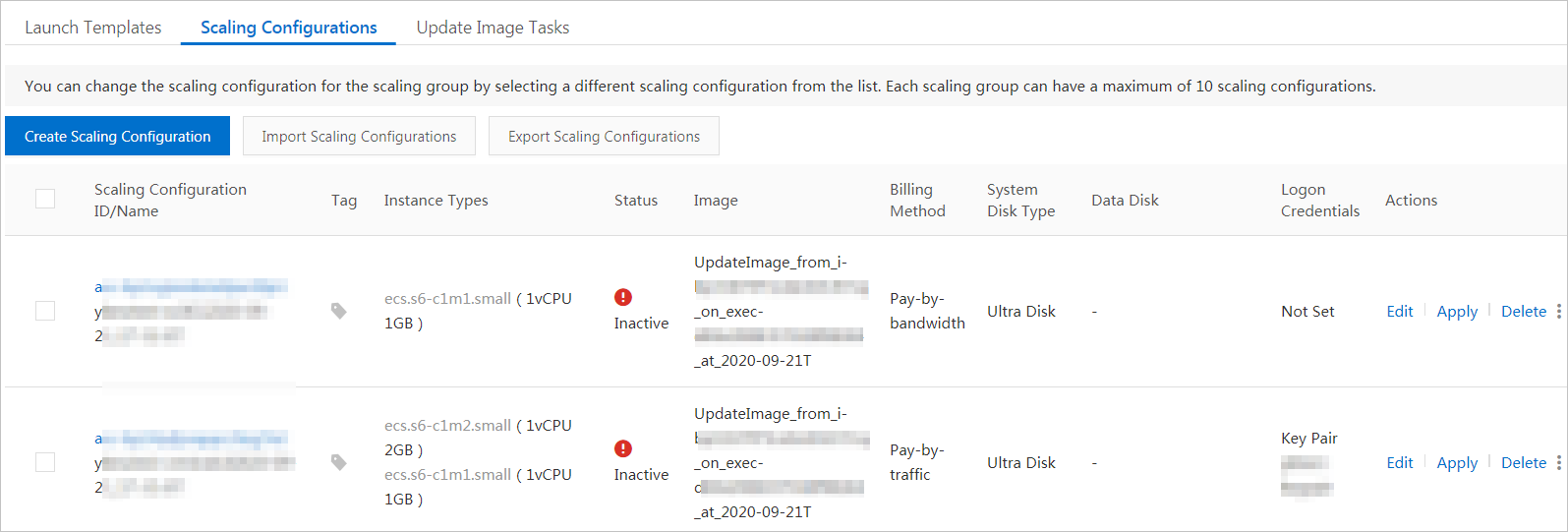Open the more actions menu in the first row
The width and height of the screenshot is (1568, 532).
pos(1559,311)
